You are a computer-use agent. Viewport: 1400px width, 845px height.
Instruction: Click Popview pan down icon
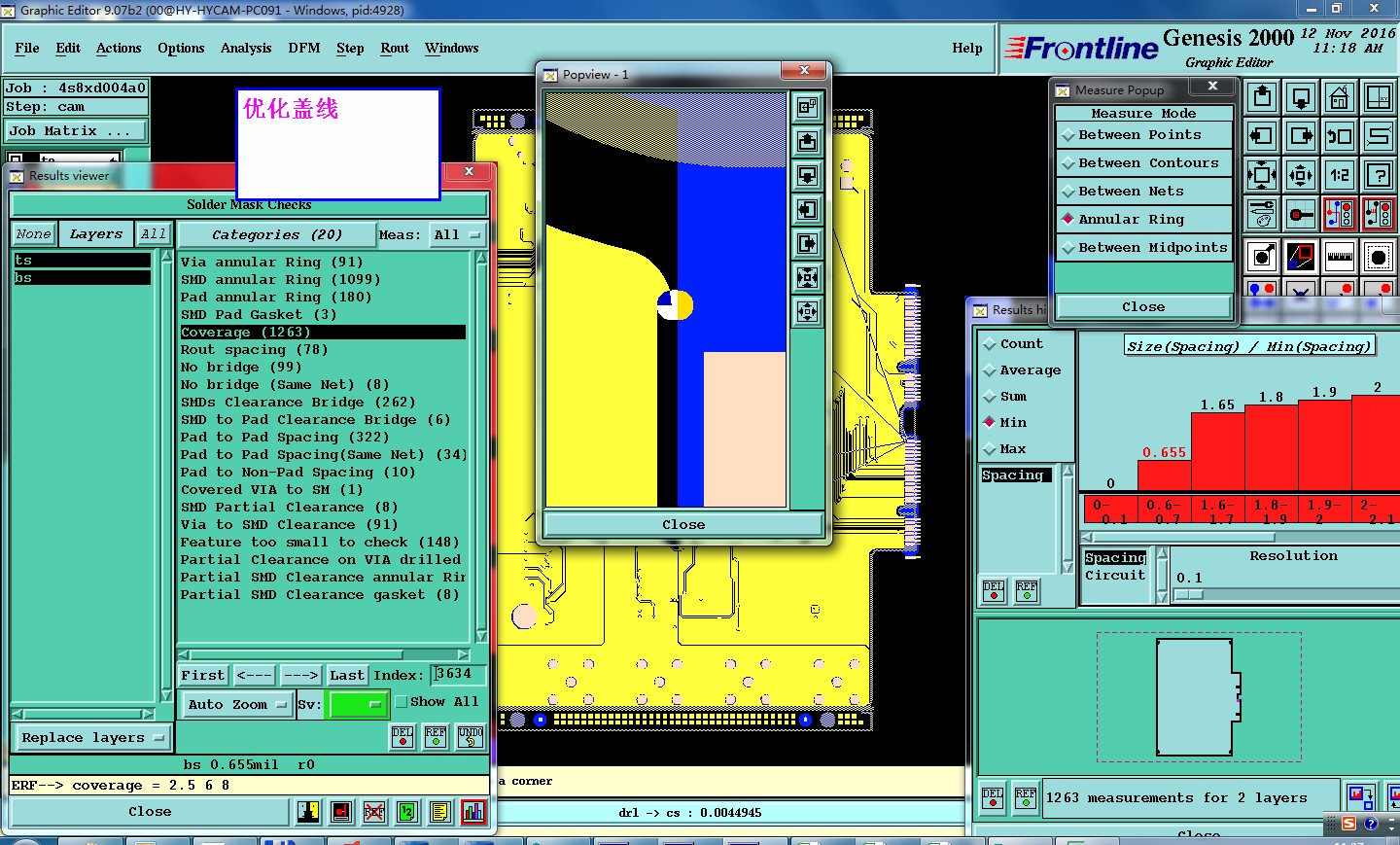(x=807, y=175)
